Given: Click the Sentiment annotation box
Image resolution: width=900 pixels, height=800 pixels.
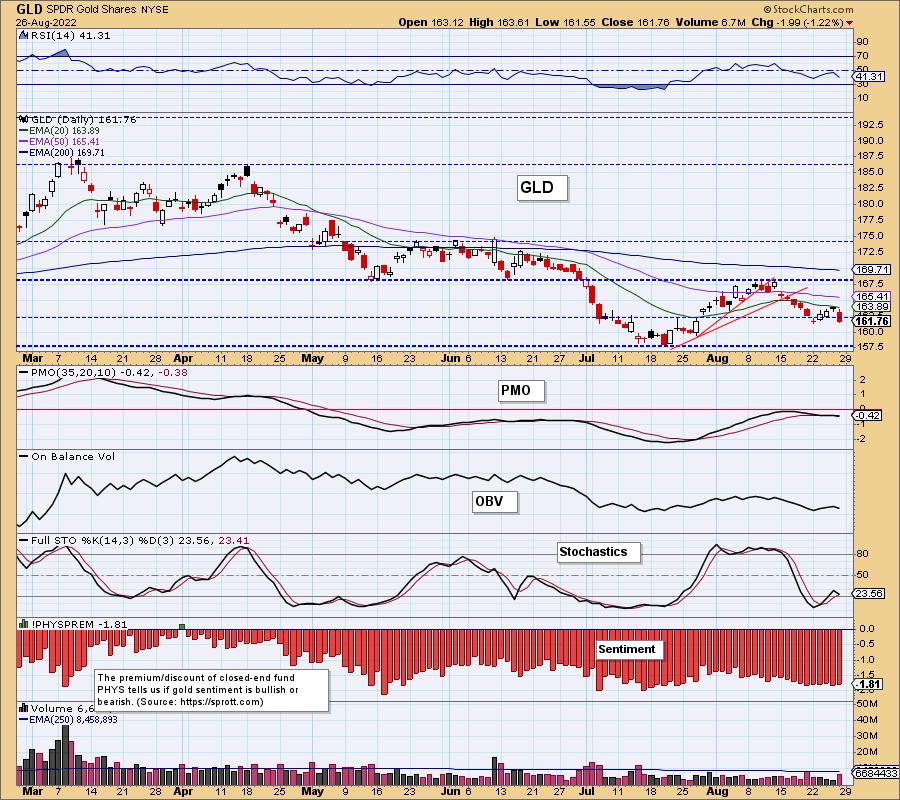Looking at the screenshot, I should point(630,650).
